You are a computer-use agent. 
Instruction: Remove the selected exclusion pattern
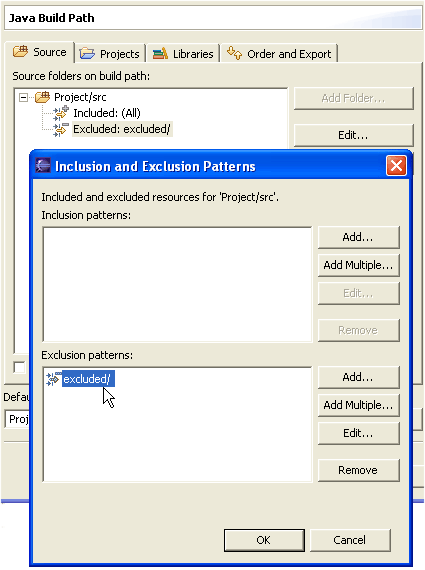(x=358, y=470)
